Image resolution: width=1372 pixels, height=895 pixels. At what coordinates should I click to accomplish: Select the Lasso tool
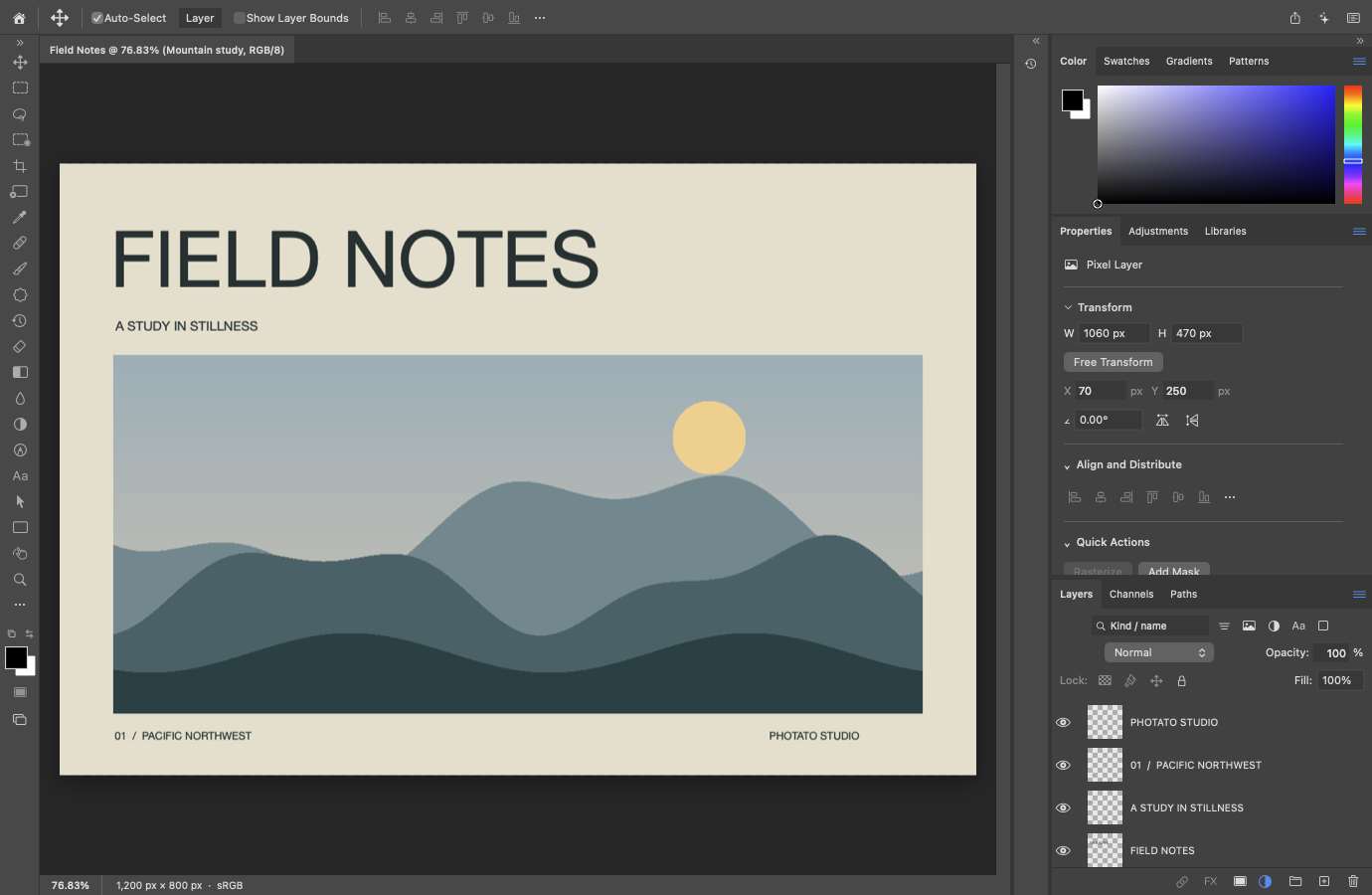point(20,114)
